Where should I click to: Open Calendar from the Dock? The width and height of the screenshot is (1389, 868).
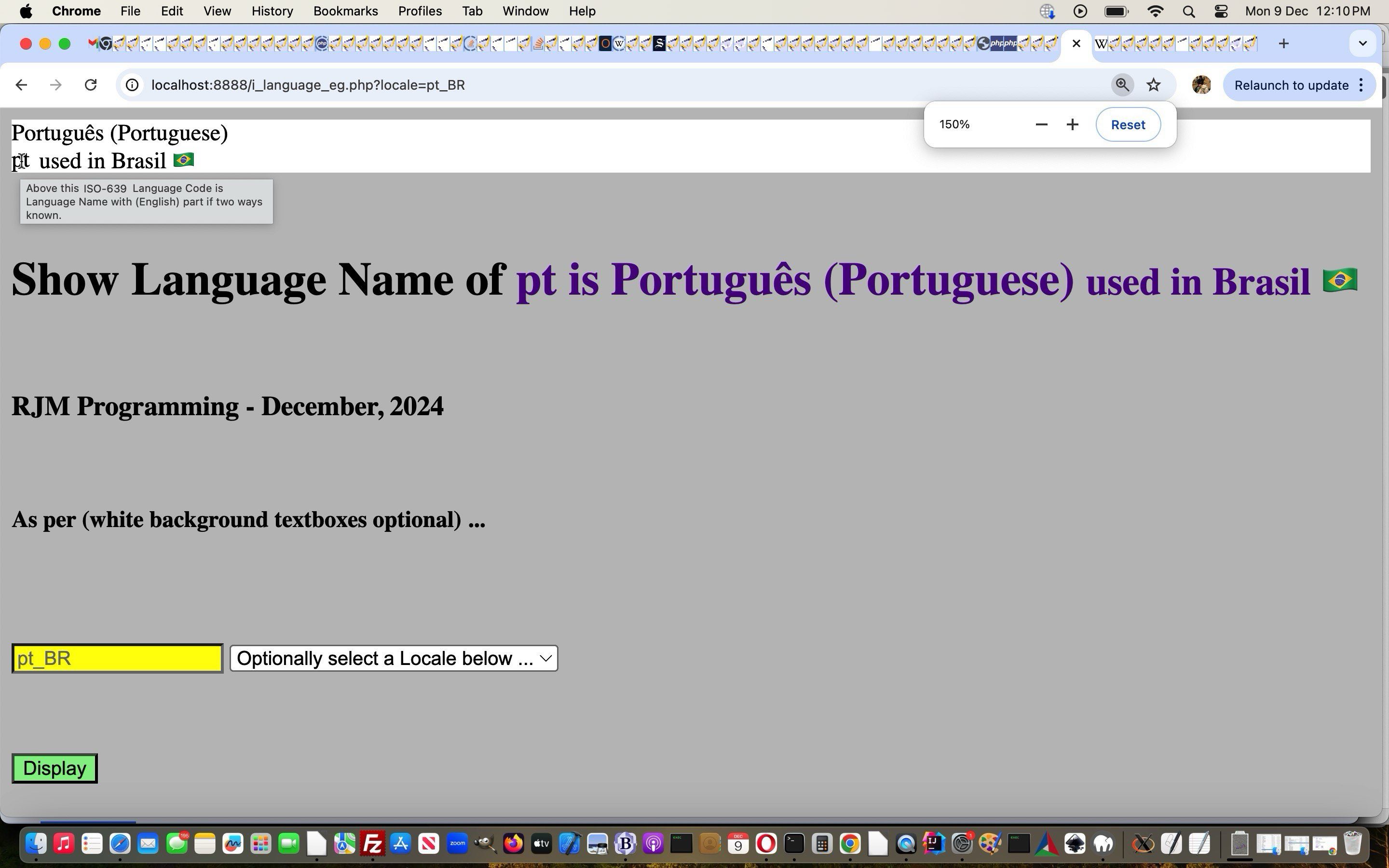tap(738, 844)
